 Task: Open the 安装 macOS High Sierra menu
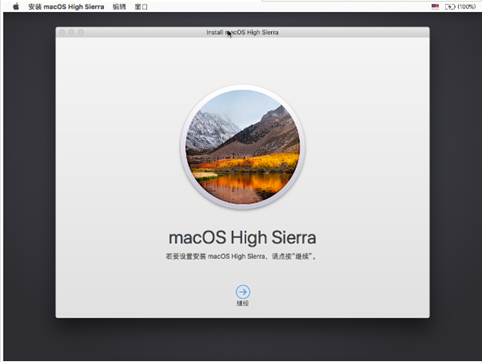point(66,7)
